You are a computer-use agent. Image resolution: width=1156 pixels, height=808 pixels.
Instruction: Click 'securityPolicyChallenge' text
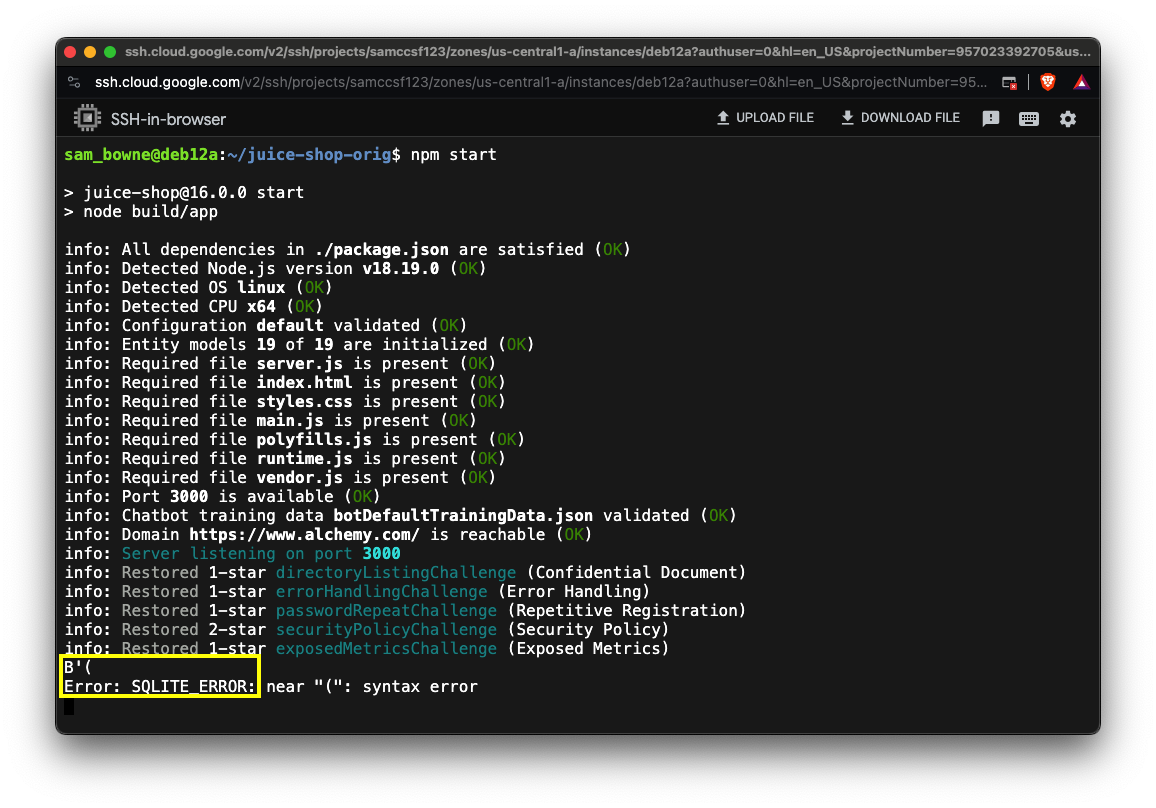coord(386,630)
